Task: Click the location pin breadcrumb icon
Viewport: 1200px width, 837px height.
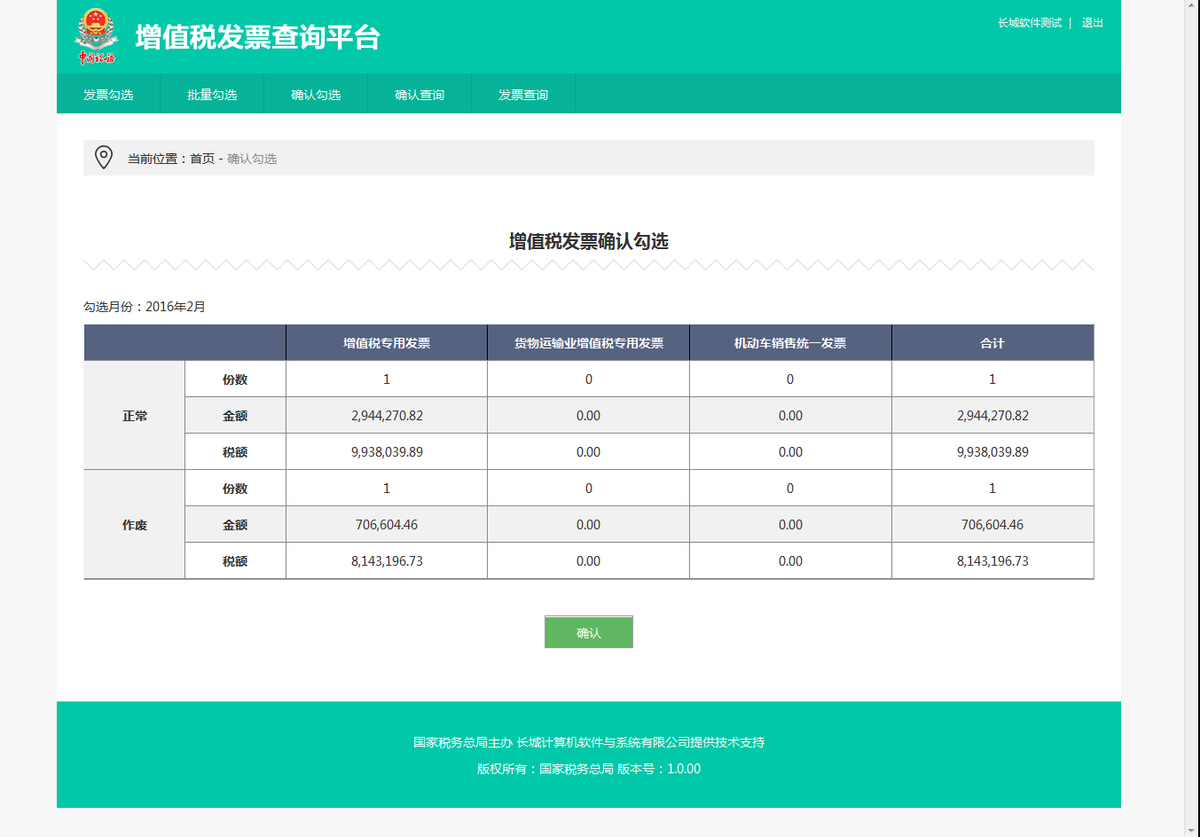Action: [103, 157]
